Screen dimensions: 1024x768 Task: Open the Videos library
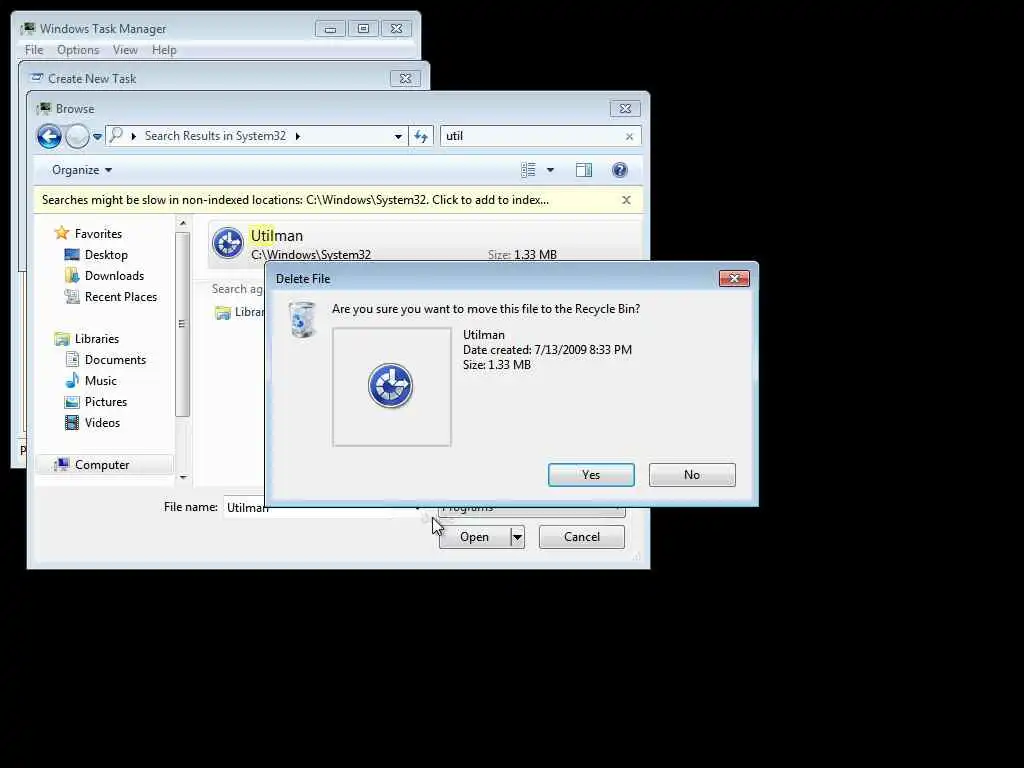(102, 423)
